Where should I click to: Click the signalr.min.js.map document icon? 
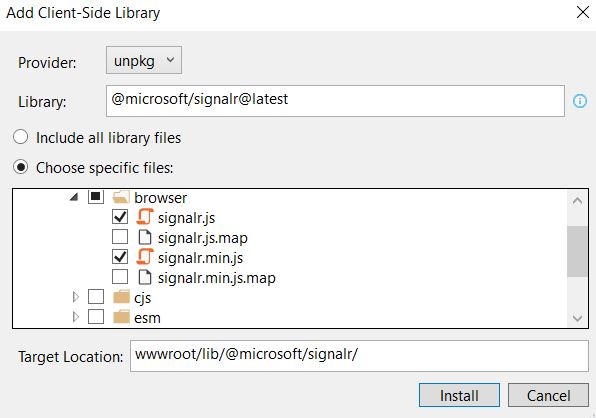coord(144,277)
